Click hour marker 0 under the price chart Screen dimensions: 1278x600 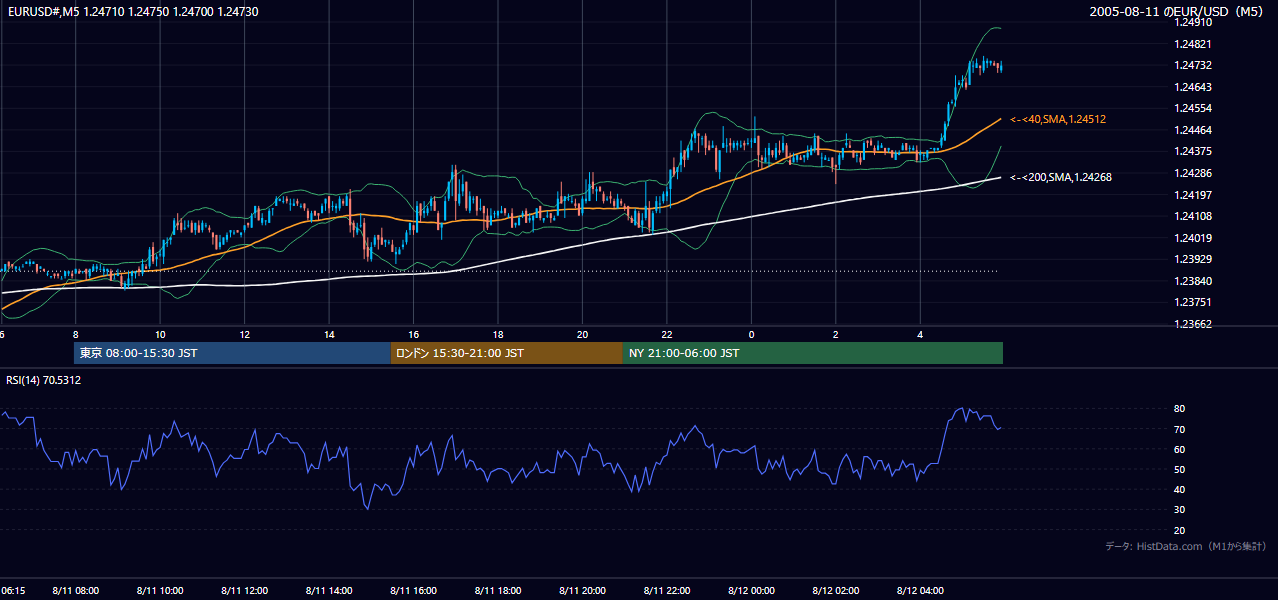751,335
